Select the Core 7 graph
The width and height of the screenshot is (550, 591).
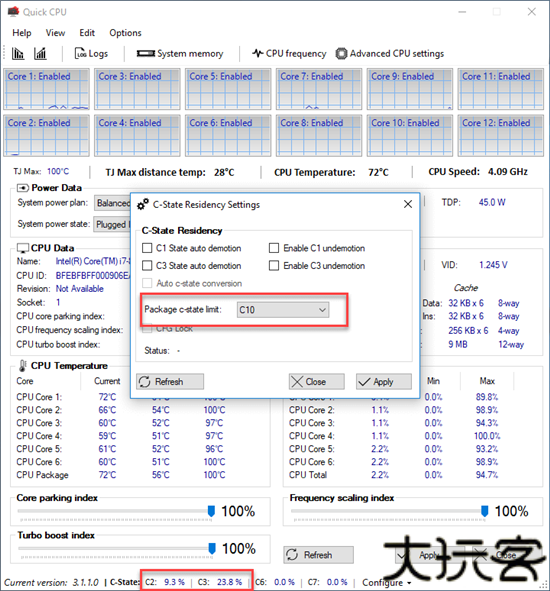319,89
